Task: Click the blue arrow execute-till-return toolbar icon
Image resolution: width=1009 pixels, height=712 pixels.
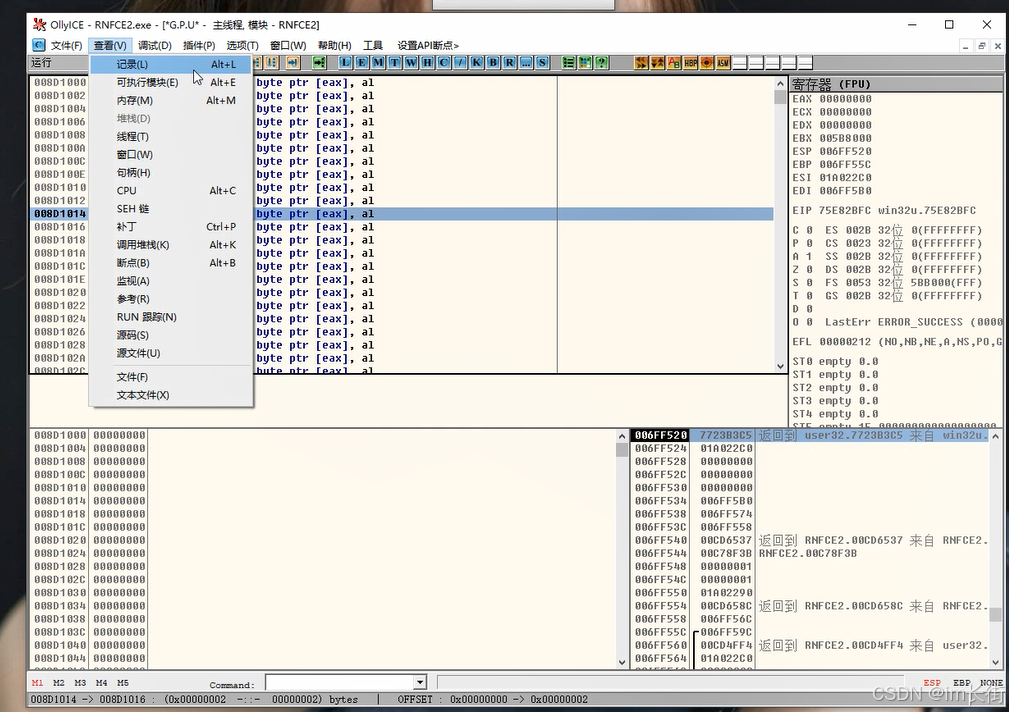Action: pos(293,62)
